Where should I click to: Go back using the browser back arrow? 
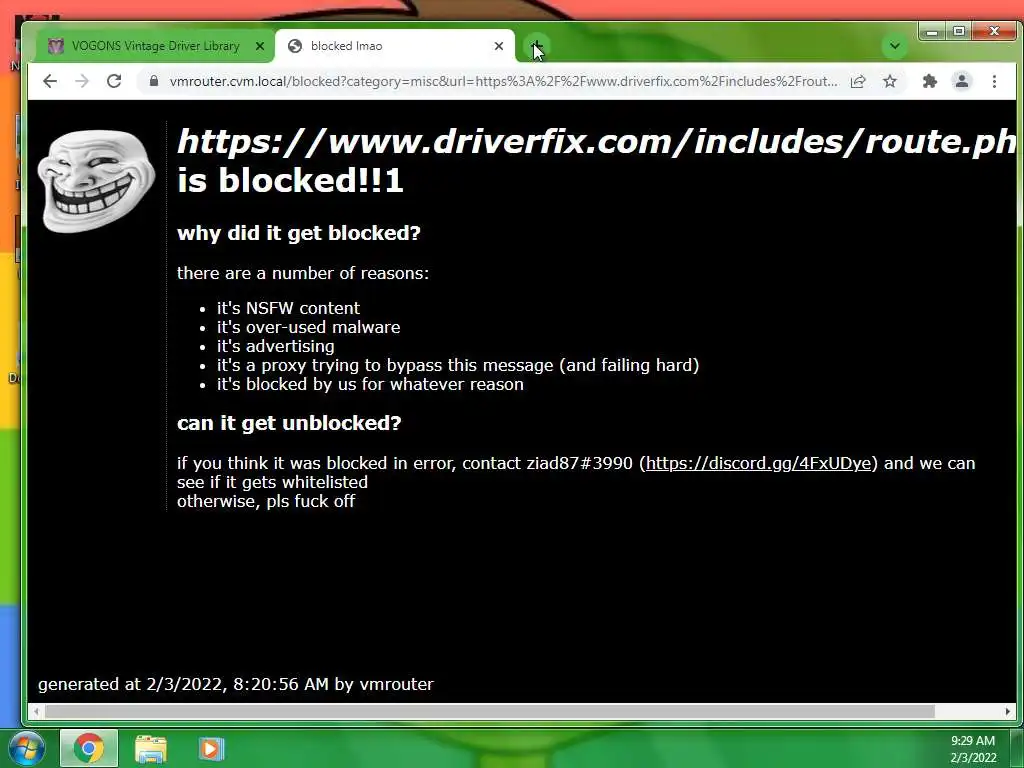(x=50, y=81)
